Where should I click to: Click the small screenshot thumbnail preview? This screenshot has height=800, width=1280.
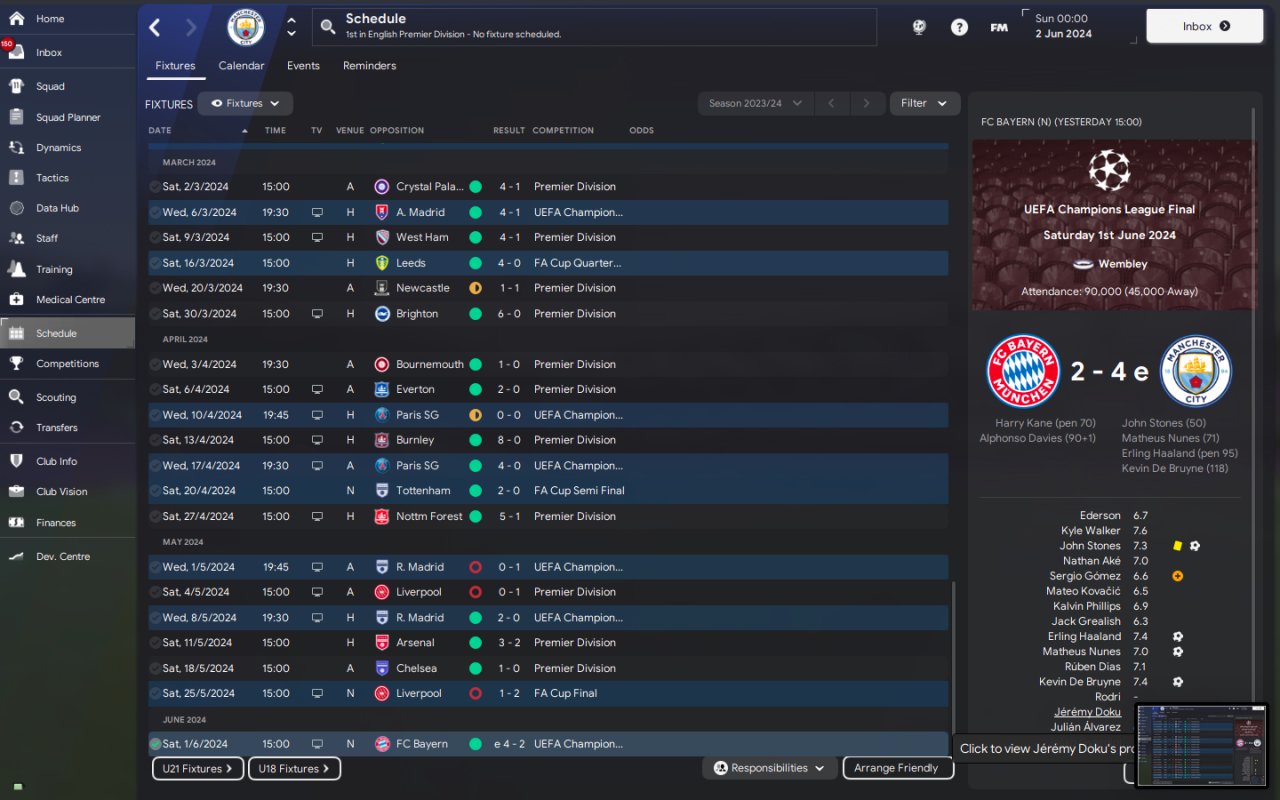[1202, 745]
